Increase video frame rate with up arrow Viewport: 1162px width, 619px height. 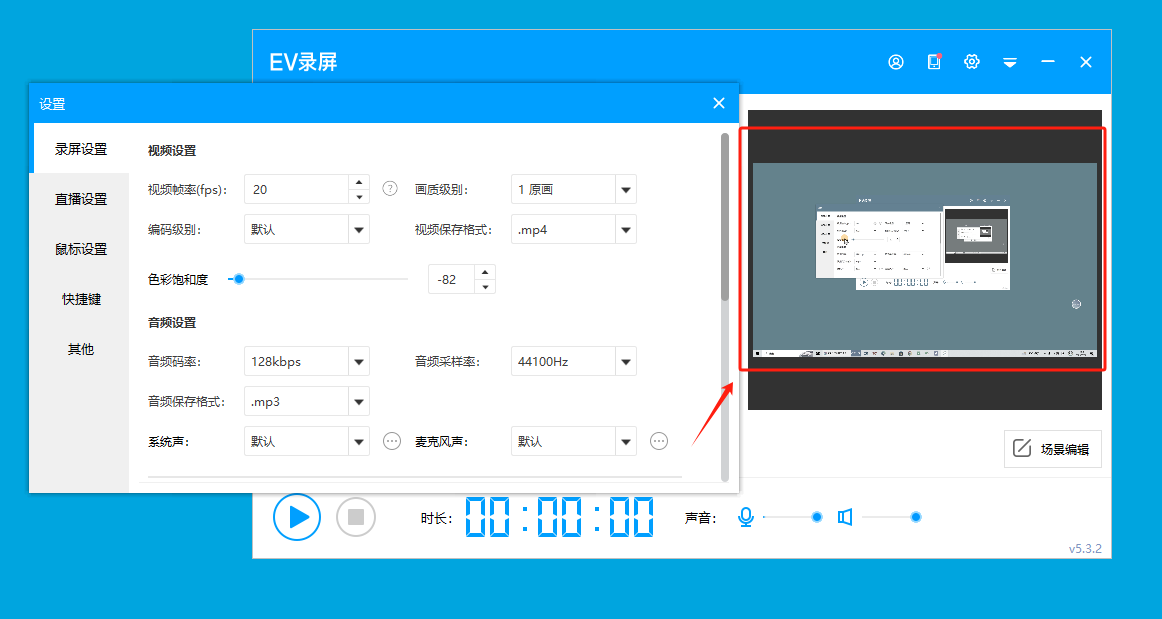(360, 182)
